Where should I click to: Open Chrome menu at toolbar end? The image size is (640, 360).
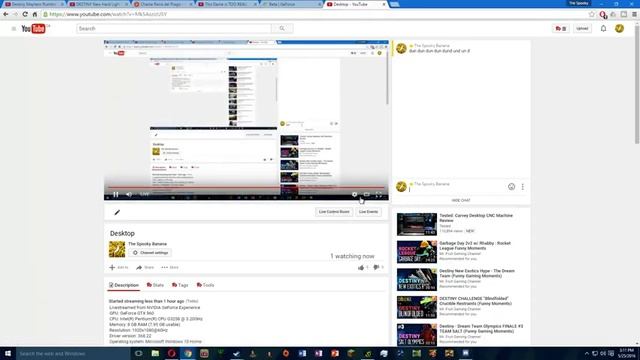(634, 14)
